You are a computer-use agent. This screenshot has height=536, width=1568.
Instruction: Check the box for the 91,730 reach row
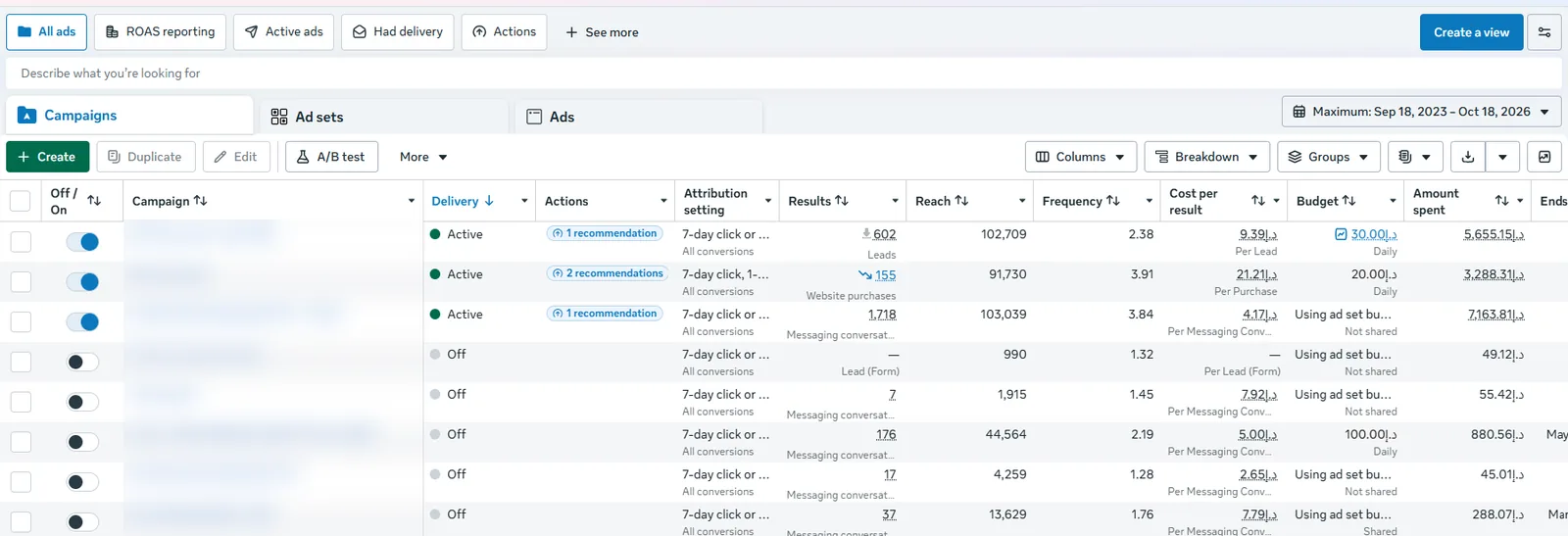tap(21, 281)
